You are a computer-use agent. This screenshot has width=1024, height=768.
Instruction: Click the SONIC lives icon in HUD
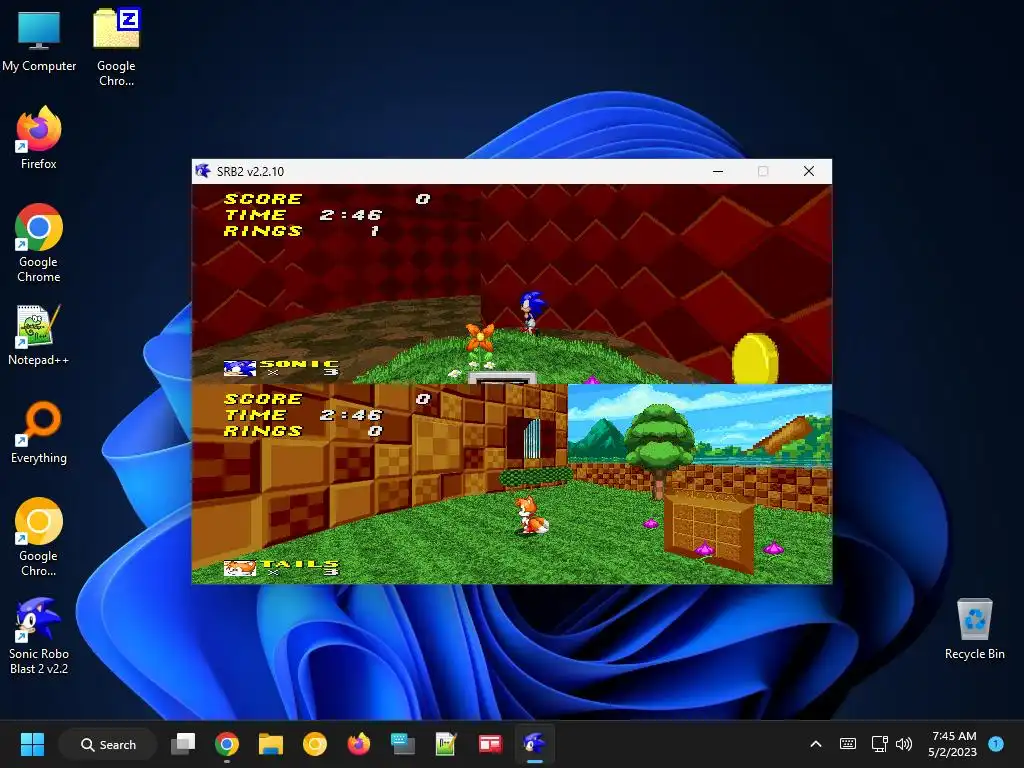(239, 369)
